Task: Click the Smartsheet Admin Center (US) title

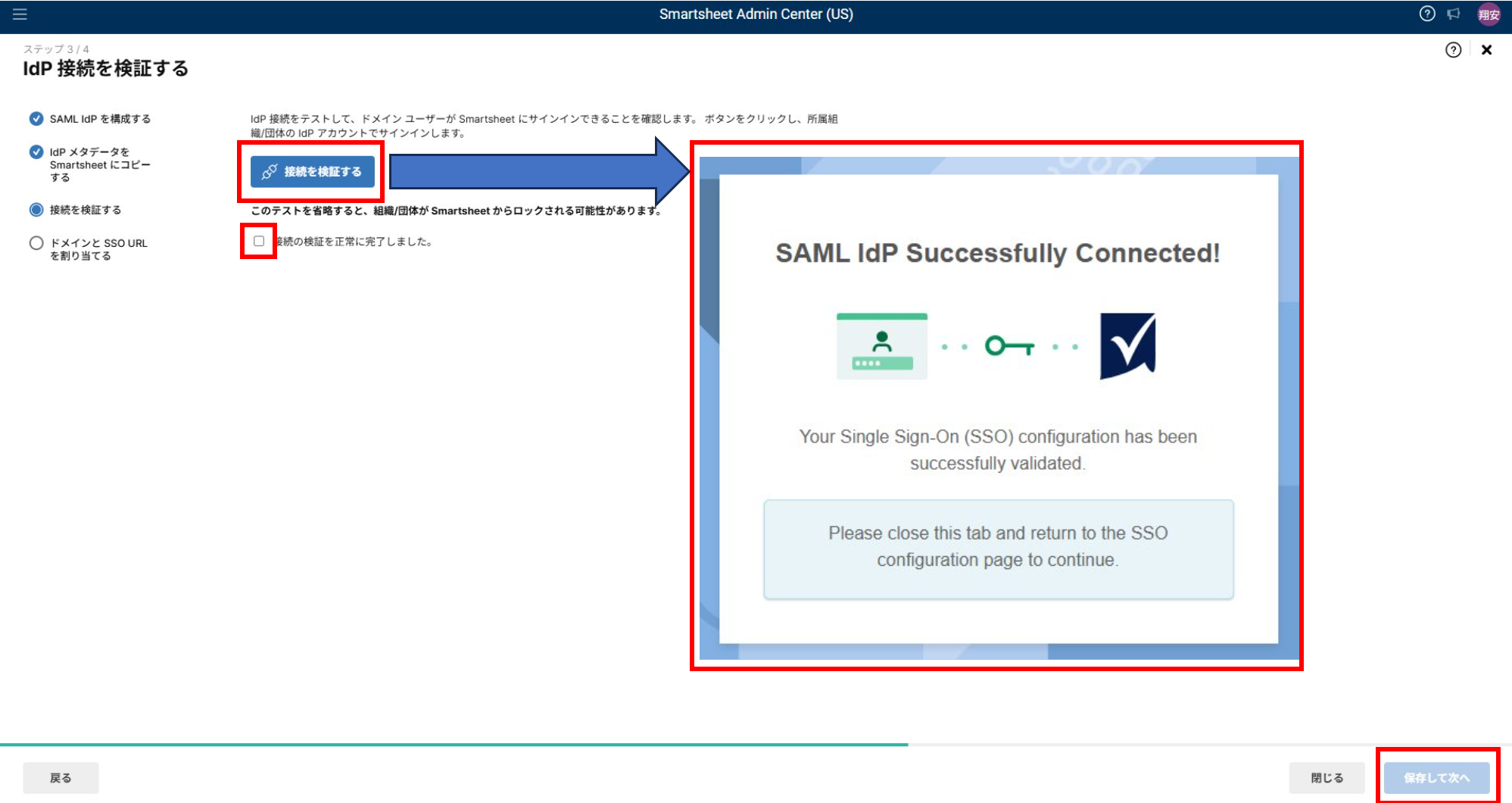Action: coord(756,14)
